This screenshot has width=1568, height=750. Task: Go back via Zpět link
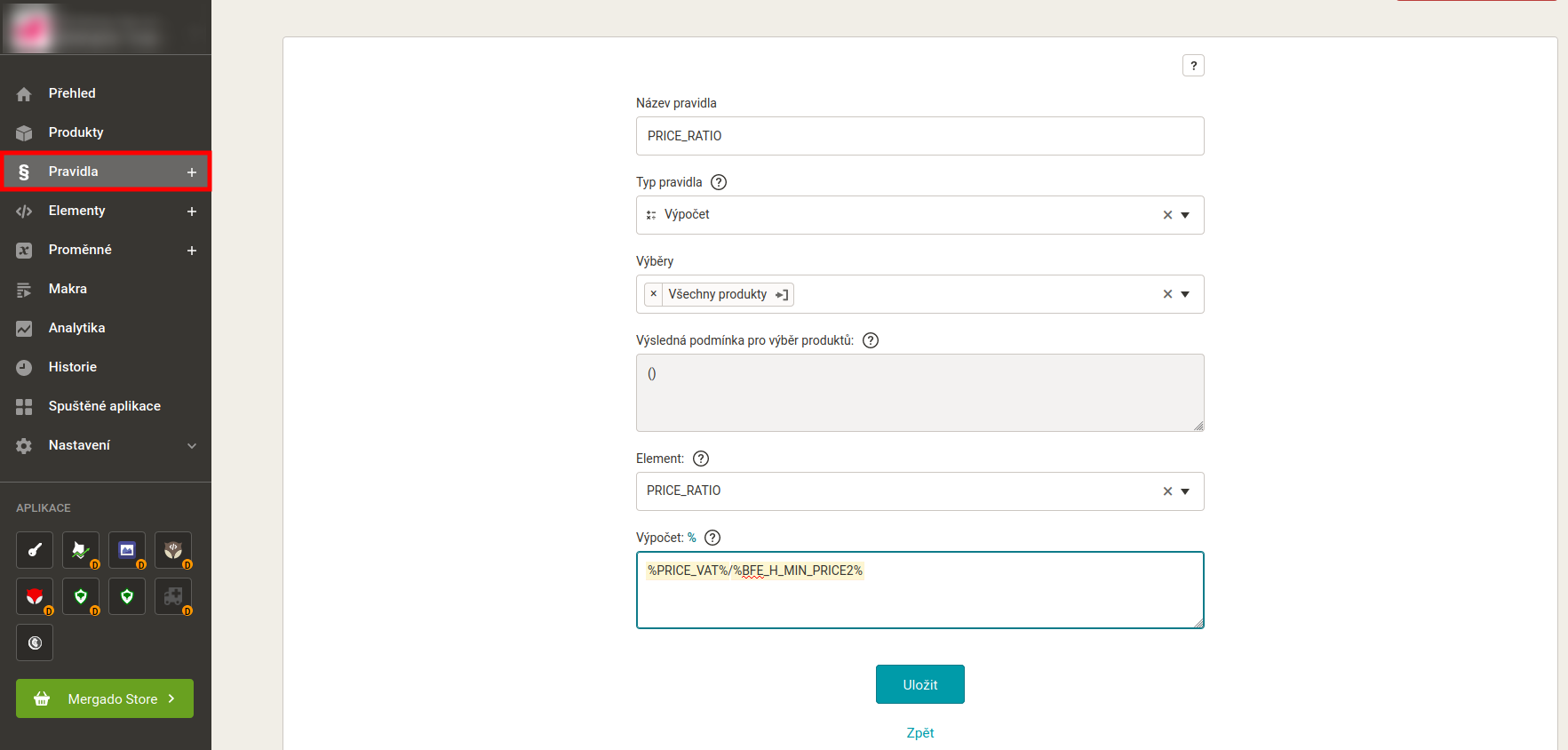point(920,733)
